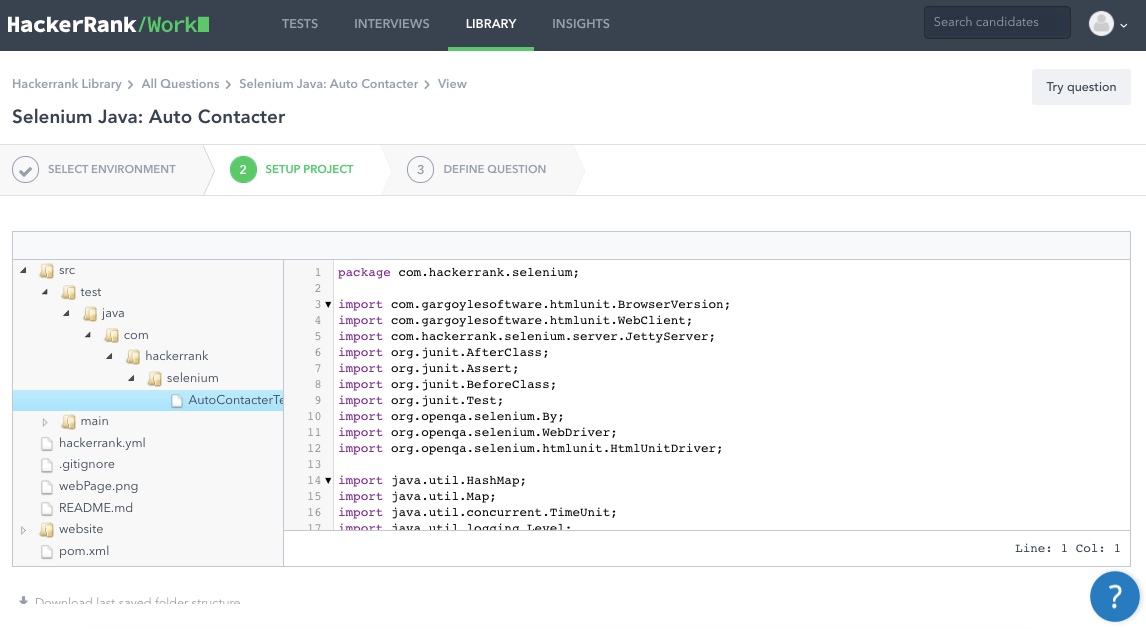1146x629 pixels.
Task: Switch to Setup Project step
Action: pyautogui.click(x=309, y=169)
